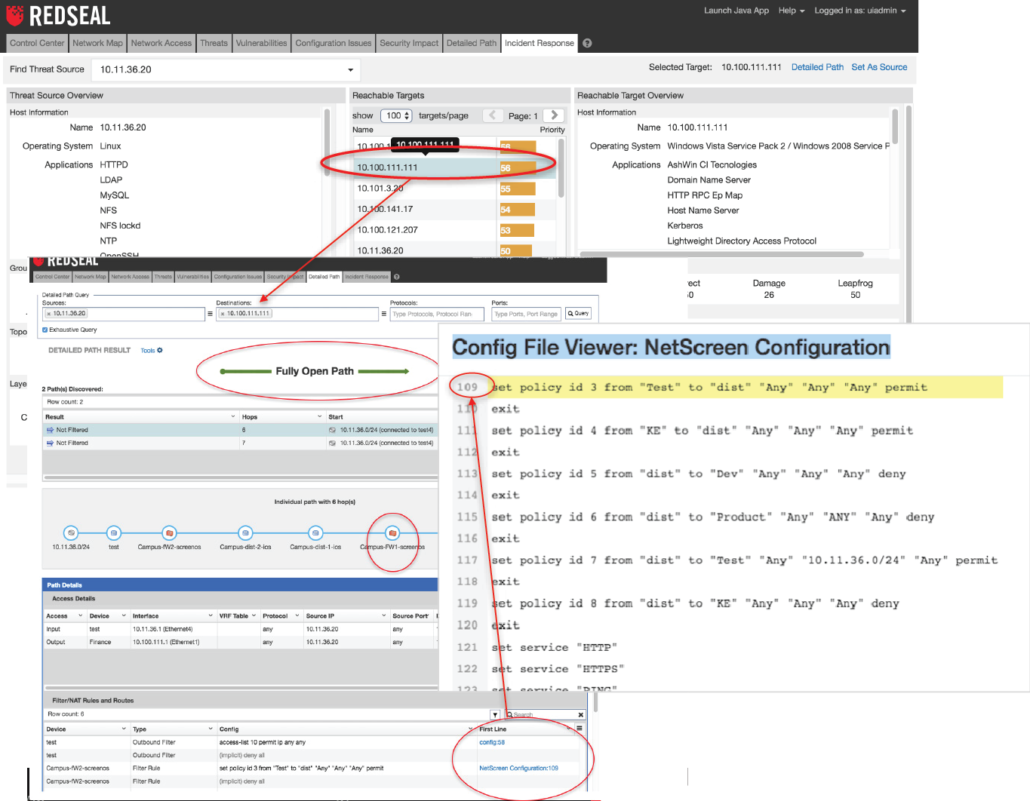
Task: Click the RedSeal logo in the main header
Action: (58, 15)
